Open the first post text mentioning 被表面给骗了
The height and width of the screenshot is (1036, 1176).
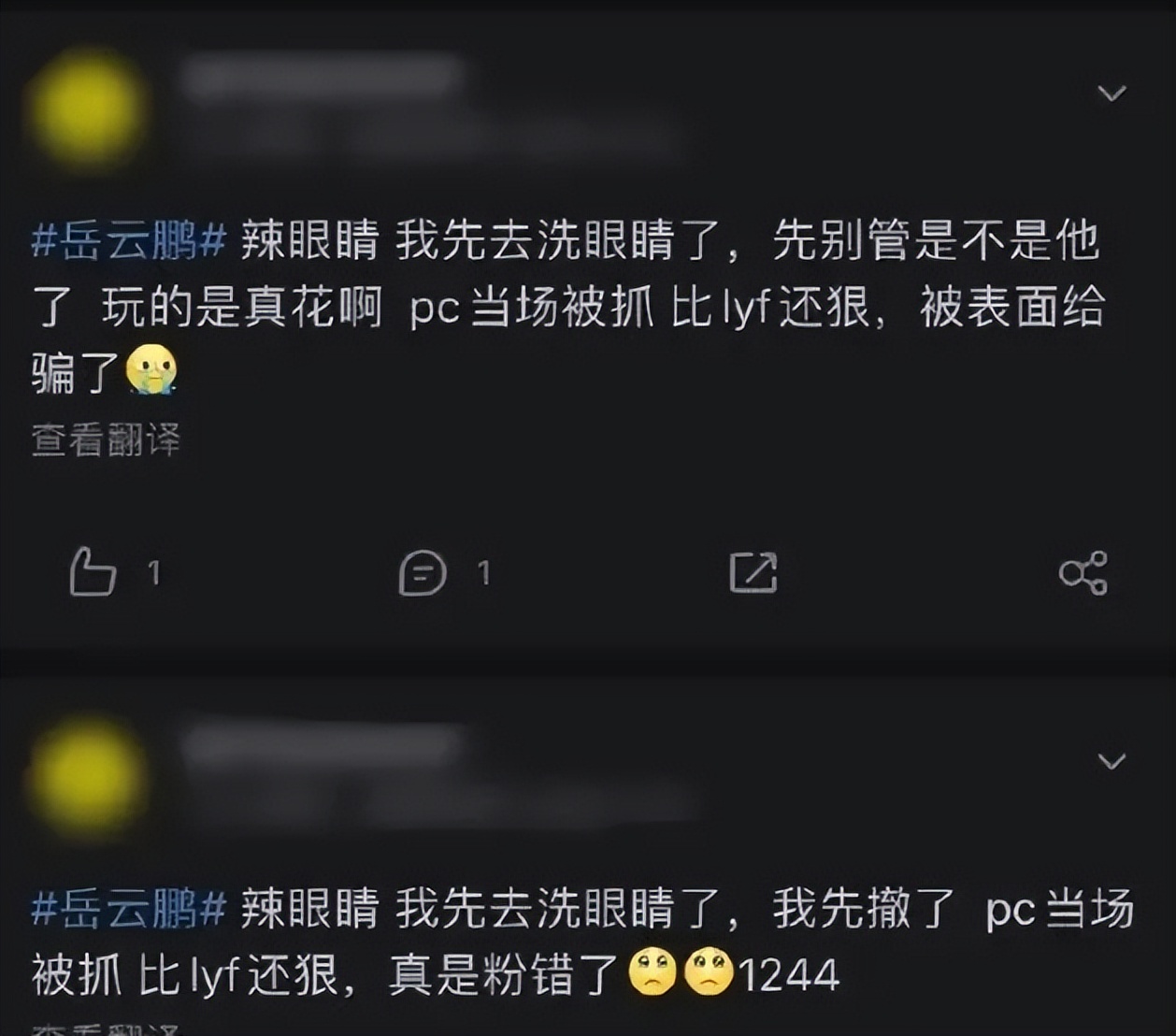click(x=568, y=308)
